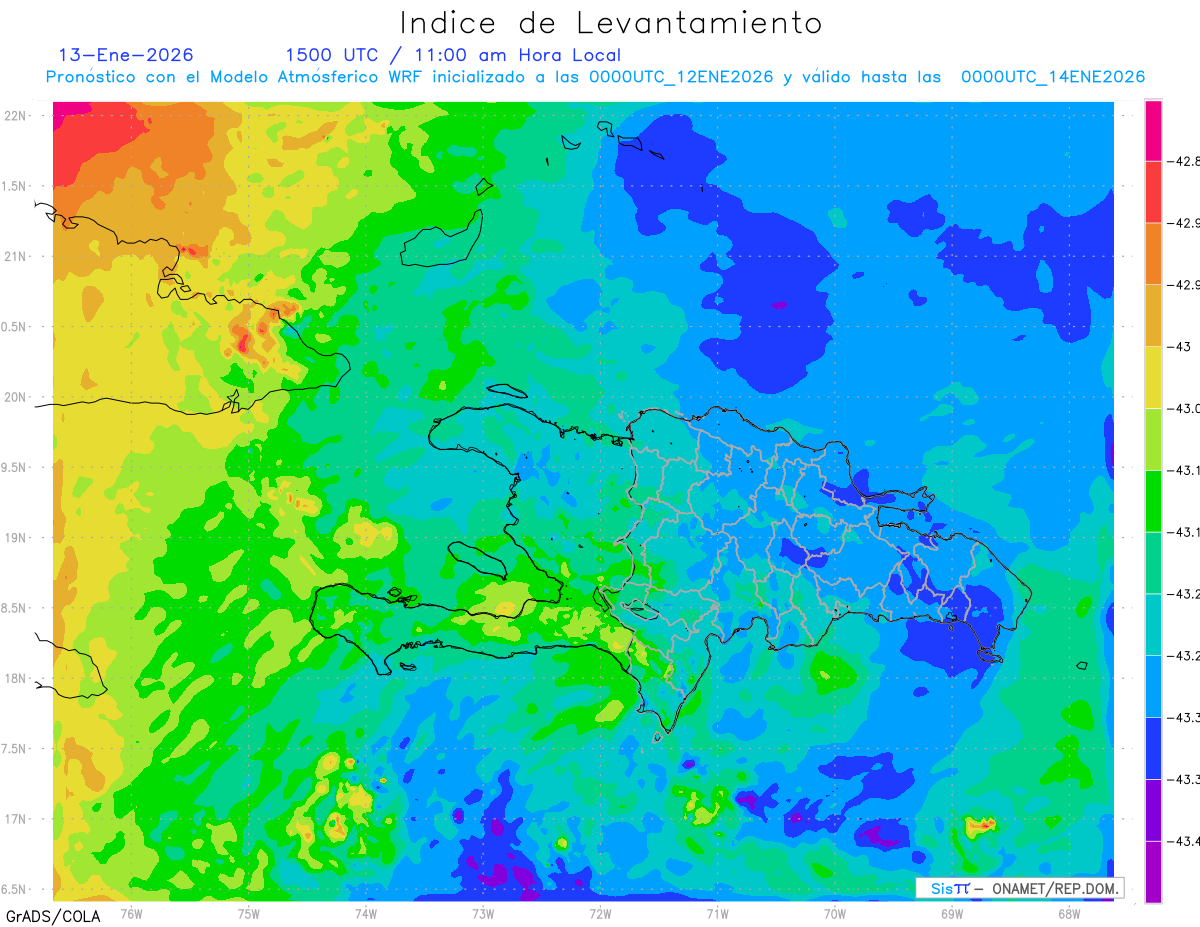Screen dimensions: 1200x927
Task: Pick the gold swatch above the -43 label
Action: tap(1153, 316)
